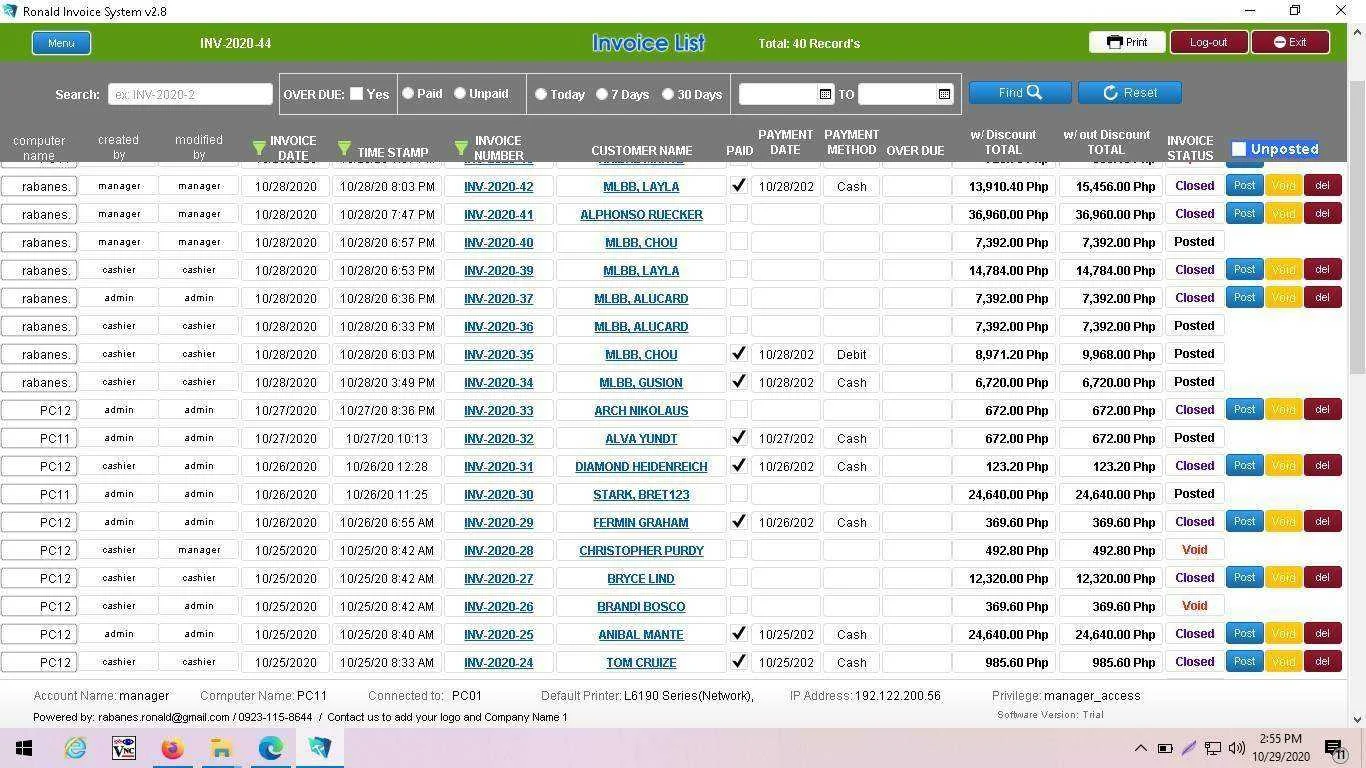Click Posted status of INV-2020-40

[x=1194, y=242]
